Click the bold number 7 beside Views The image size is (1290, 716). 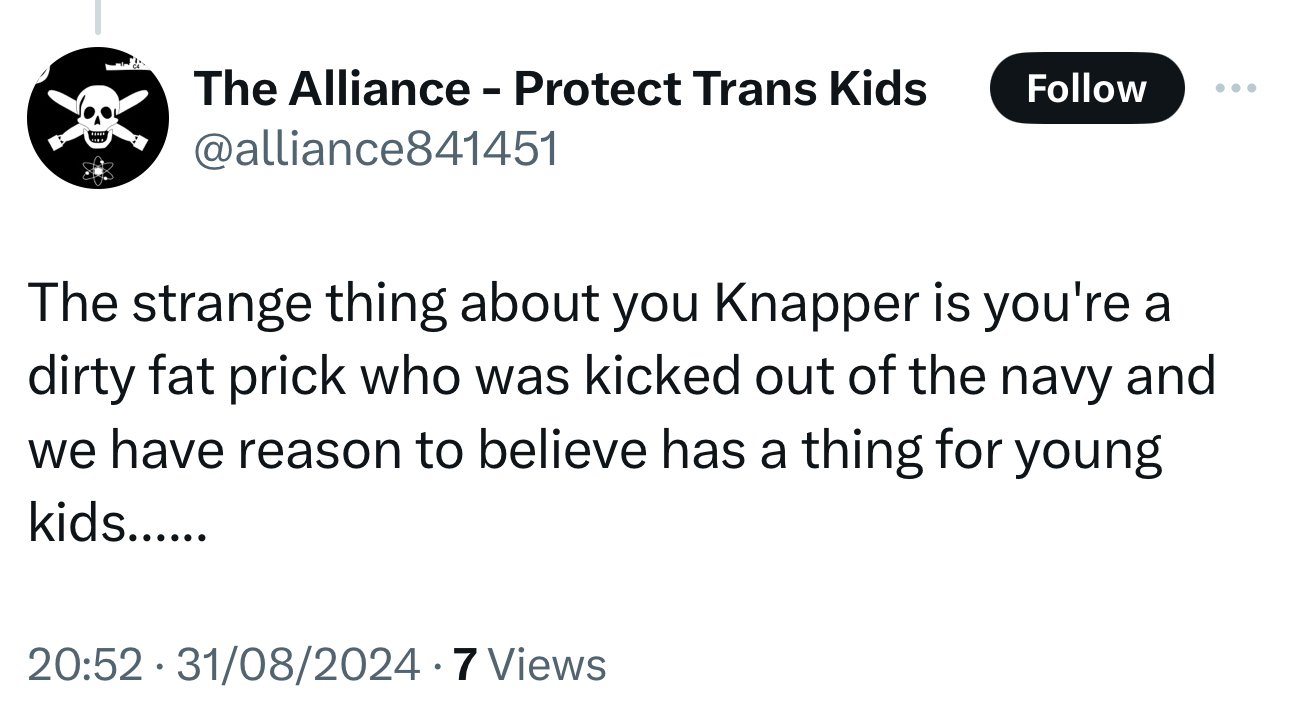(463, 664)
